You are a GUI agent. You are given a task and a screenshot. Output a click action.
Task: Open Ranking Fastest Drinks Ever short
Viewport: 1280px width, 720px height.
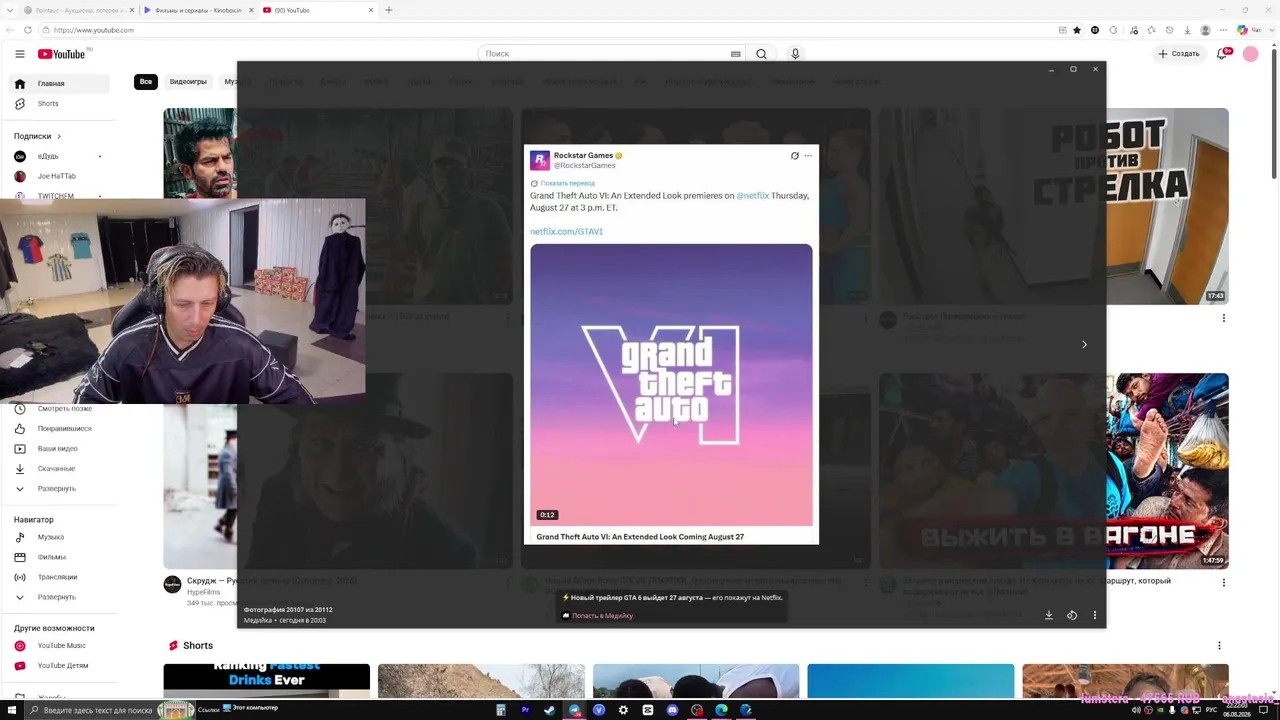tap(267, 681)
